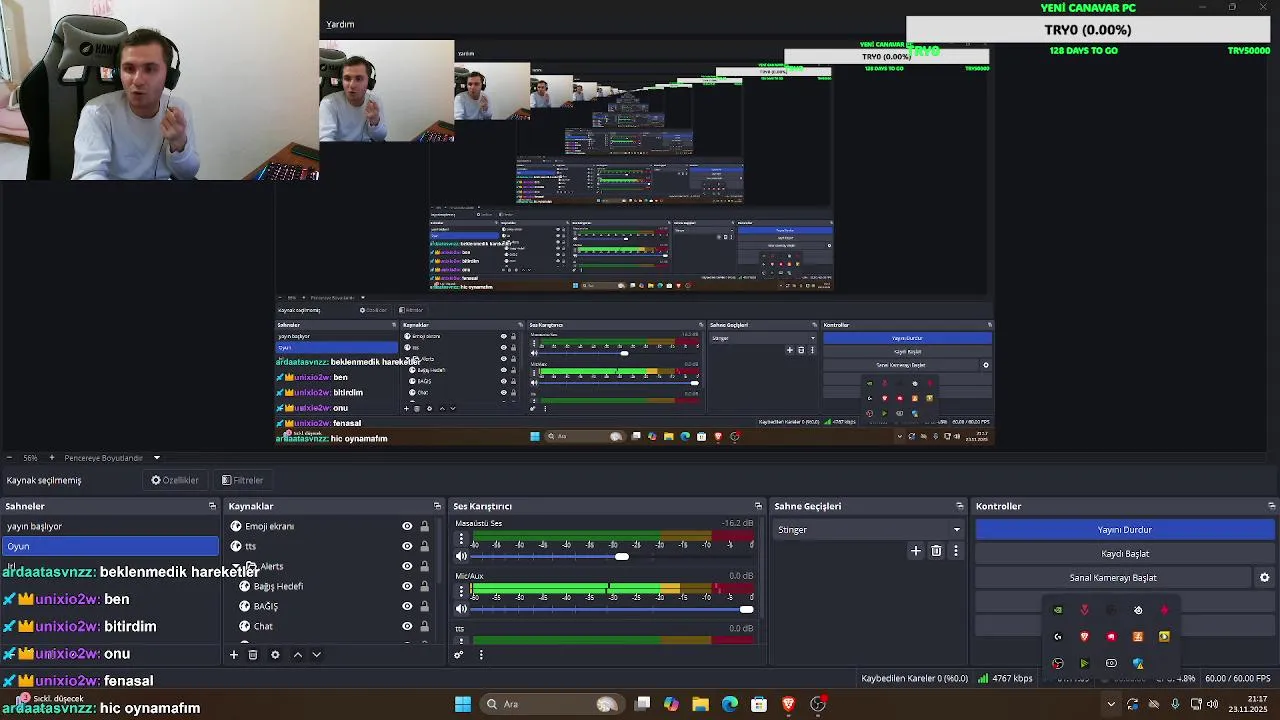The image size is (1280, 720).
Task: Open Copilot on the taskbar
Action: pos(671,704)
